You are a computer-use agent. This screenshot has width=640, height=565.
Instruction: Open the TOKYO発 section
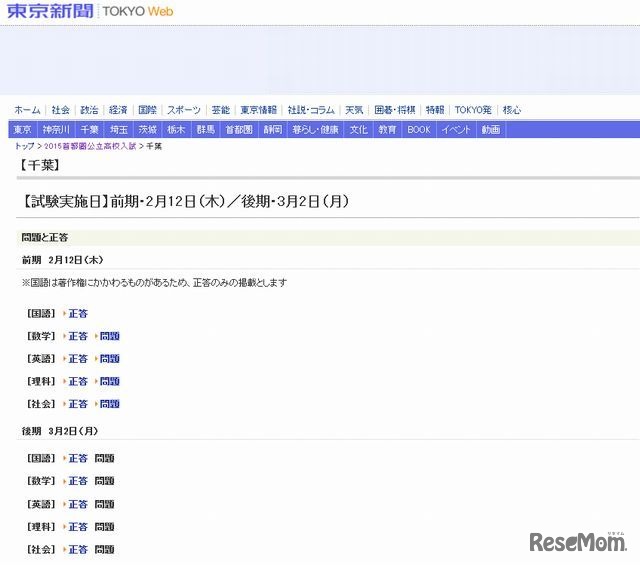[x=473, y=110]
